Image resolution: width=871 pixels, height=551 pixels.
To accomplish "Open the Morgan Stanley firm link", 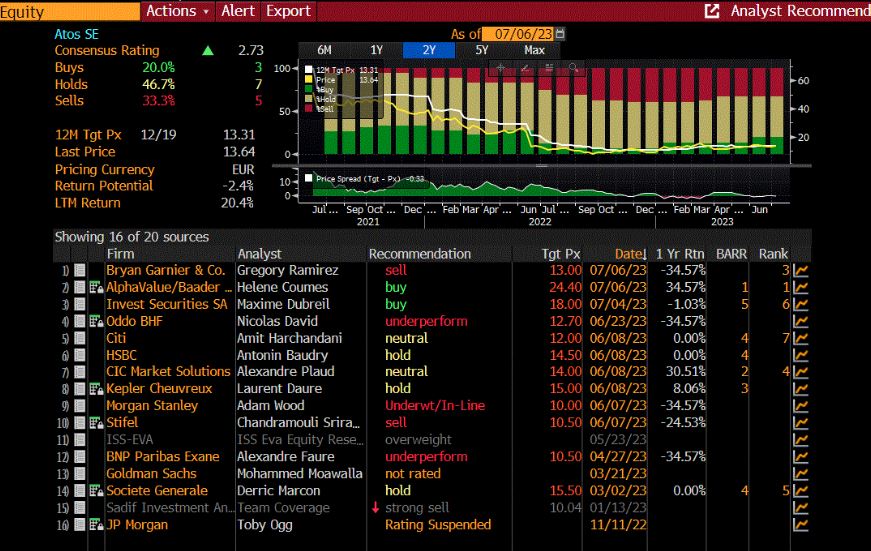I will tap(152, 405).
